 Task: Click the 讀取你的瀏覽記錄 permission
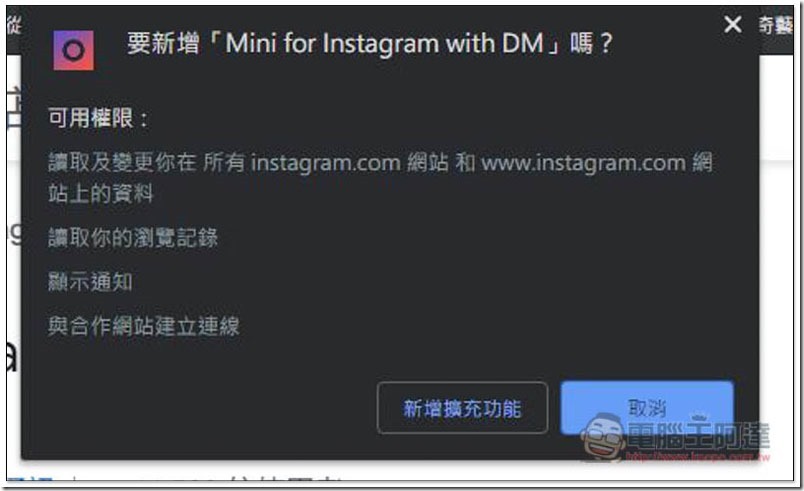[133, 238]
